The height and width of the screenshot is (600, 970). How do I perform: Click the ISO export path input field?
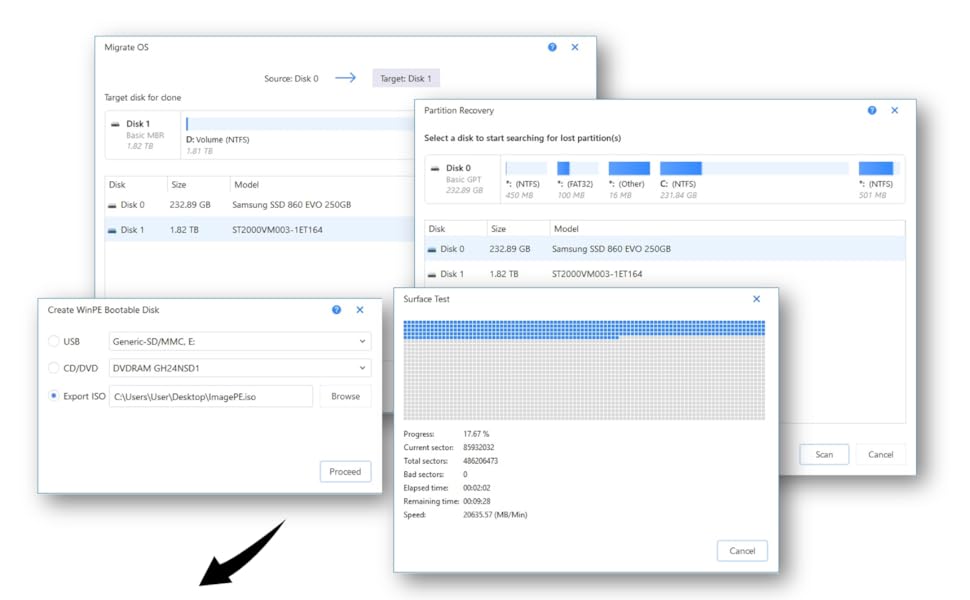pyautogui.click(x=210, y=396)
